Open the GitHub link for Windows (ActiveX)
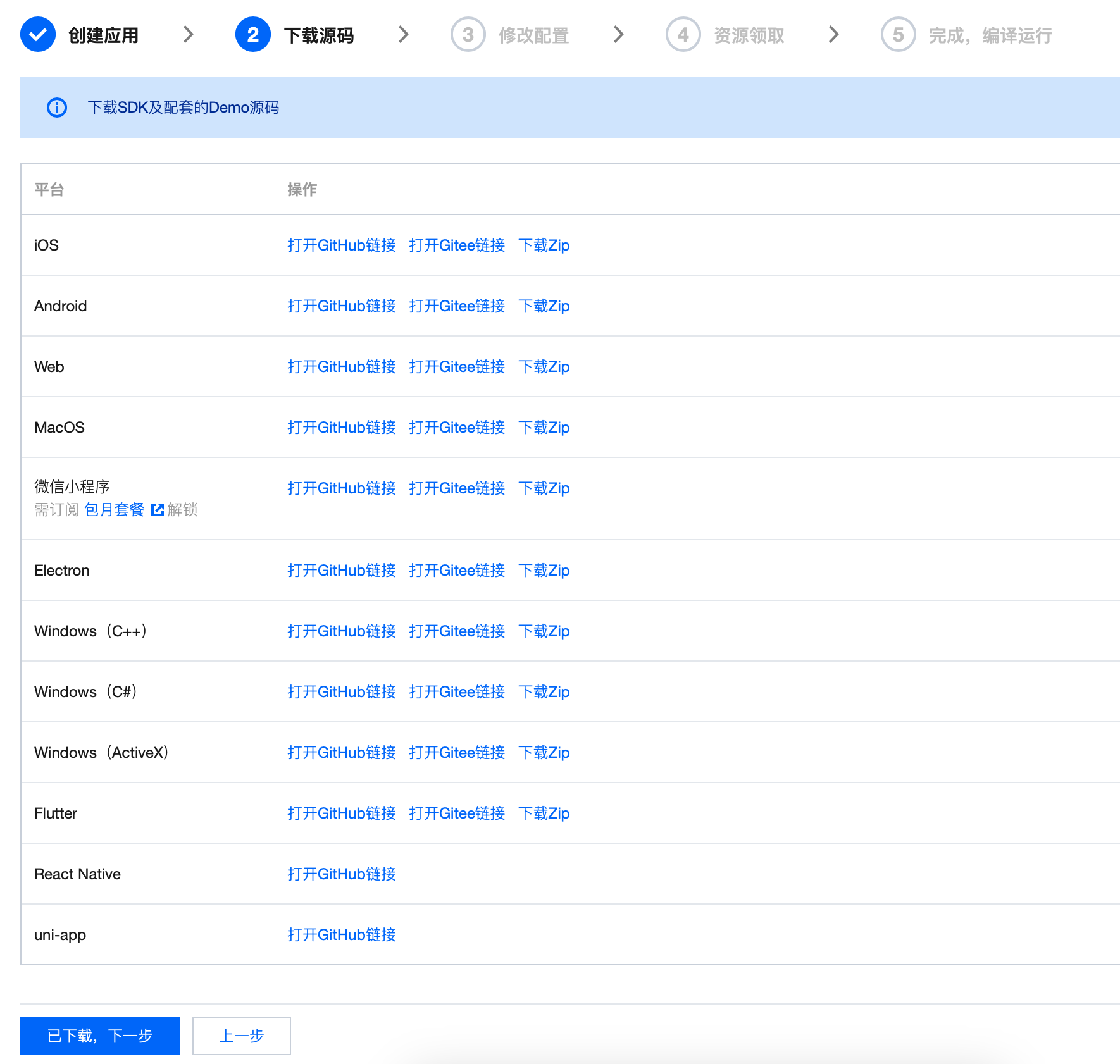 [342, 753]
